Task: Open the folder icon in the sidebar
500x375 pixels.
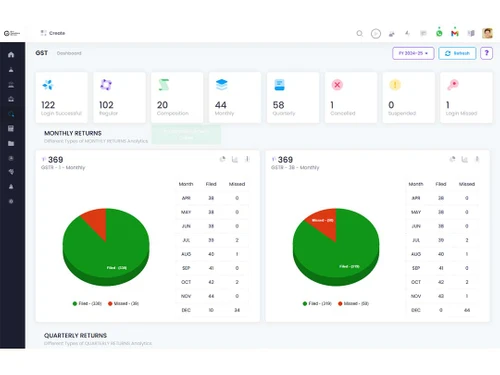Action: [x=11, y=143]
